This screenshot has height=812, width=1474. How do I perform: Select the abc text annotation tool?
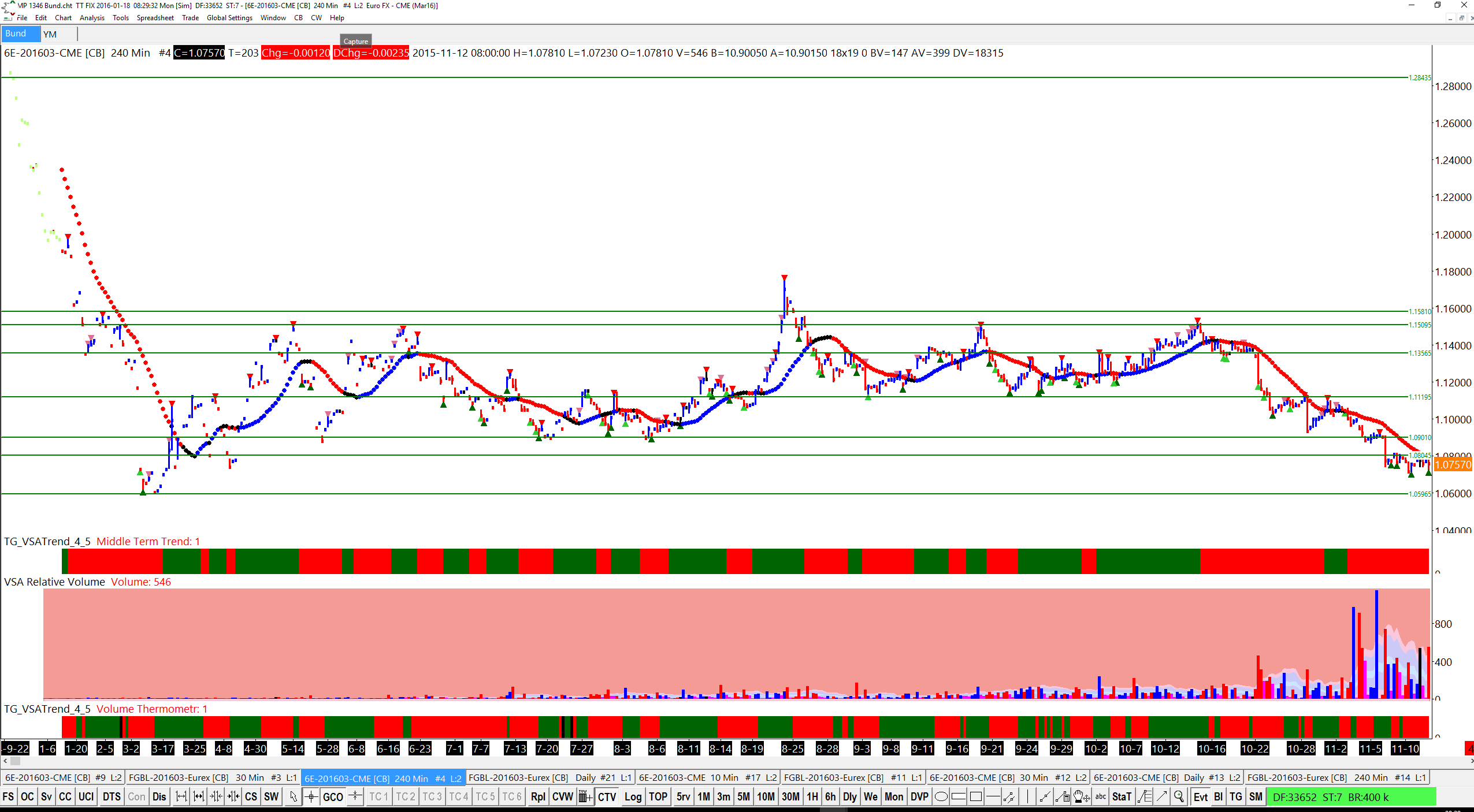click(x=1101, y=797)
